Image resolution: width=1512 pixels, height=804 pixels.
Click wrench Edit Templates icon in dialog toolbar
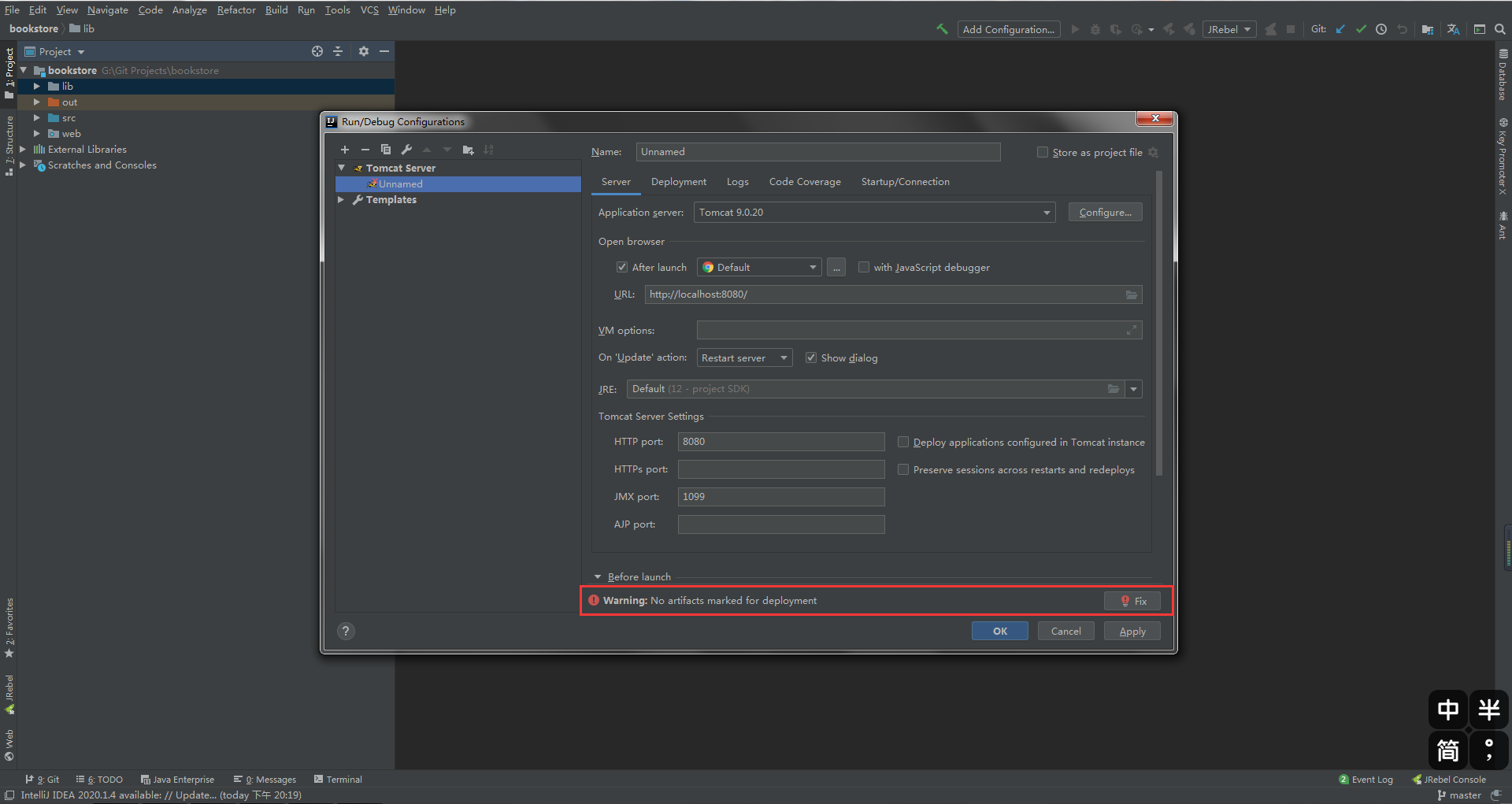[406, 150]
